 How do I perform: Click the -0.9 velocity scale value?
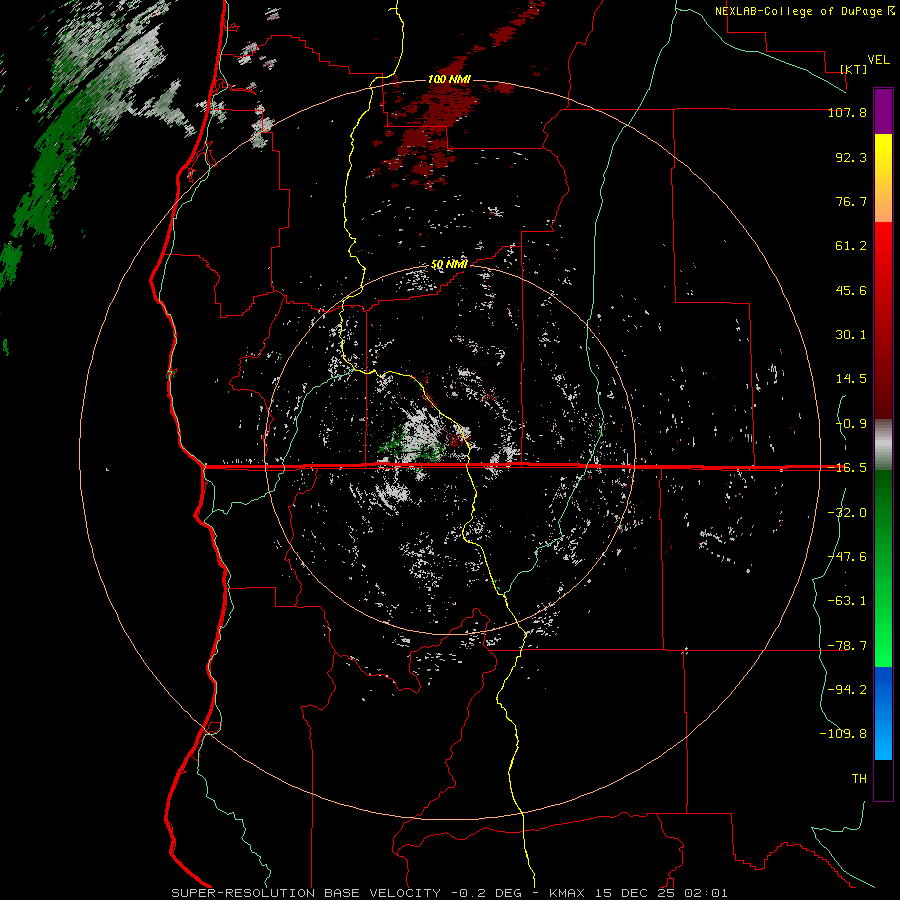pos(851,424)
